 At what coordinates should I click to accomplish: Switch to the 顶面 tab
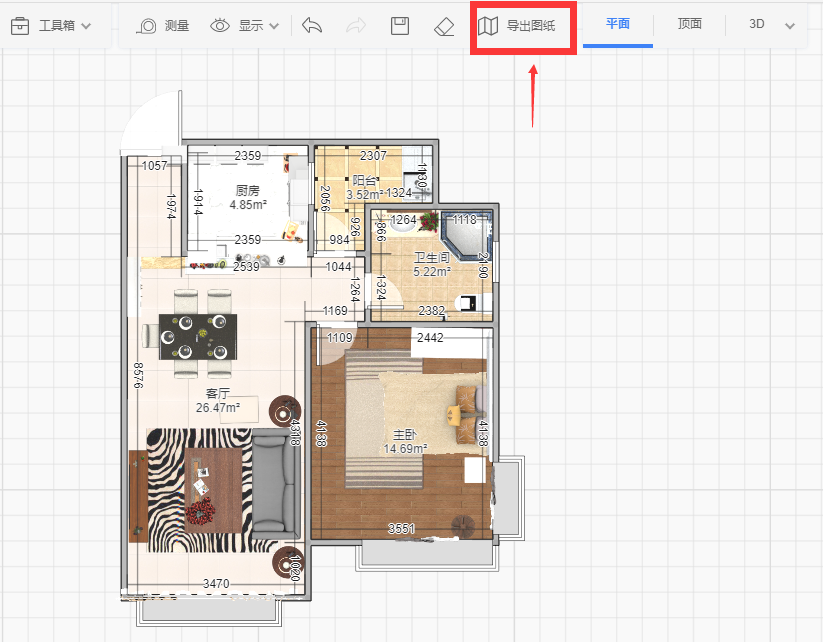pyautogui.click(x=690, y=24)
